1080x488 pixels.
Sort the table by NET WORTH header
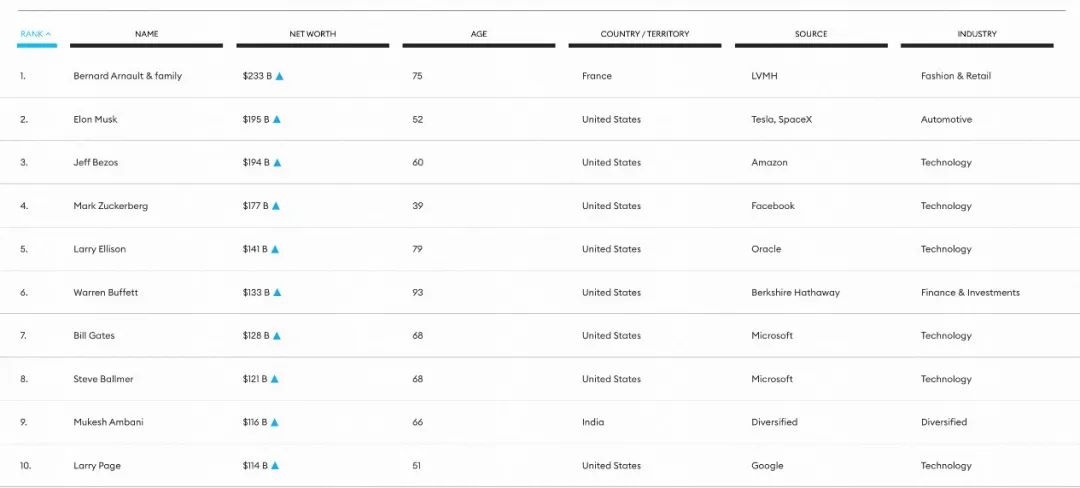pos(313,34)
